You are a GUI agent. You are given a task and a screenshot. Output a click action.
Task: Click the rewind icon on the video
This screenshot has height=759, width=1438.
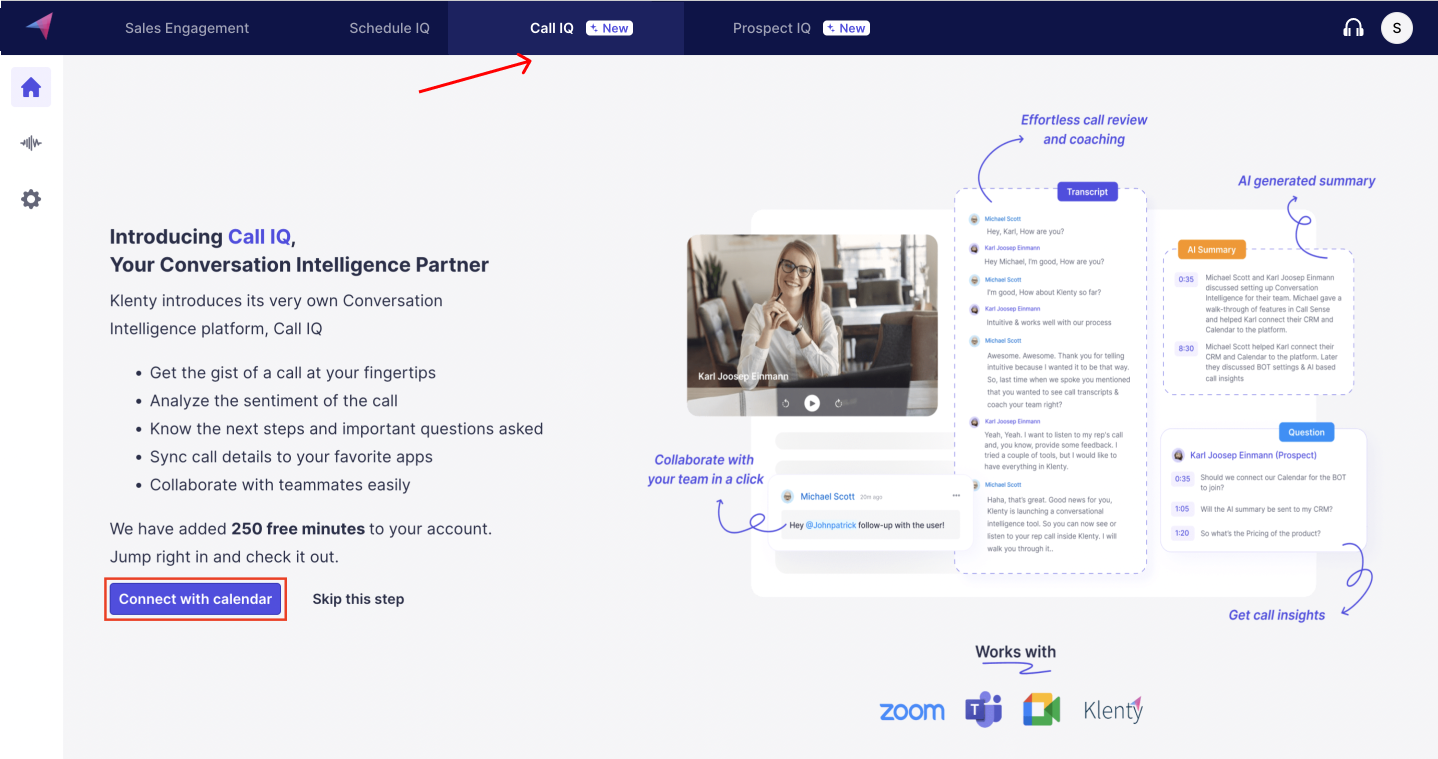click(786, 403)
